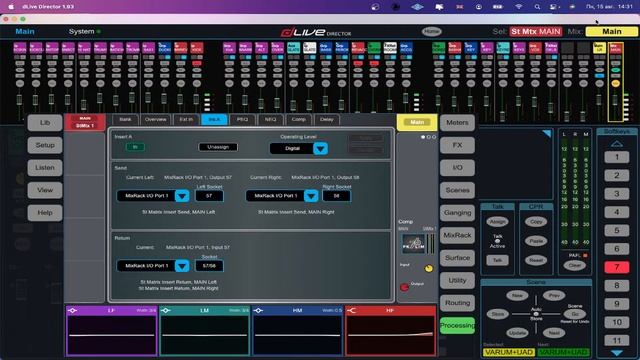The image size is (640, 360).
Task: Select the HM EQ band thumbnail
Action: [x=298, y=331]
